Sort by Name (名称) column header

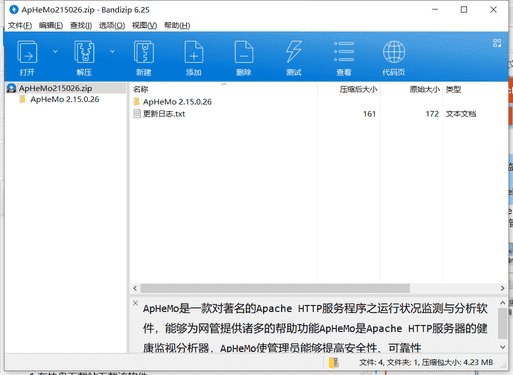tap(140, 89)
